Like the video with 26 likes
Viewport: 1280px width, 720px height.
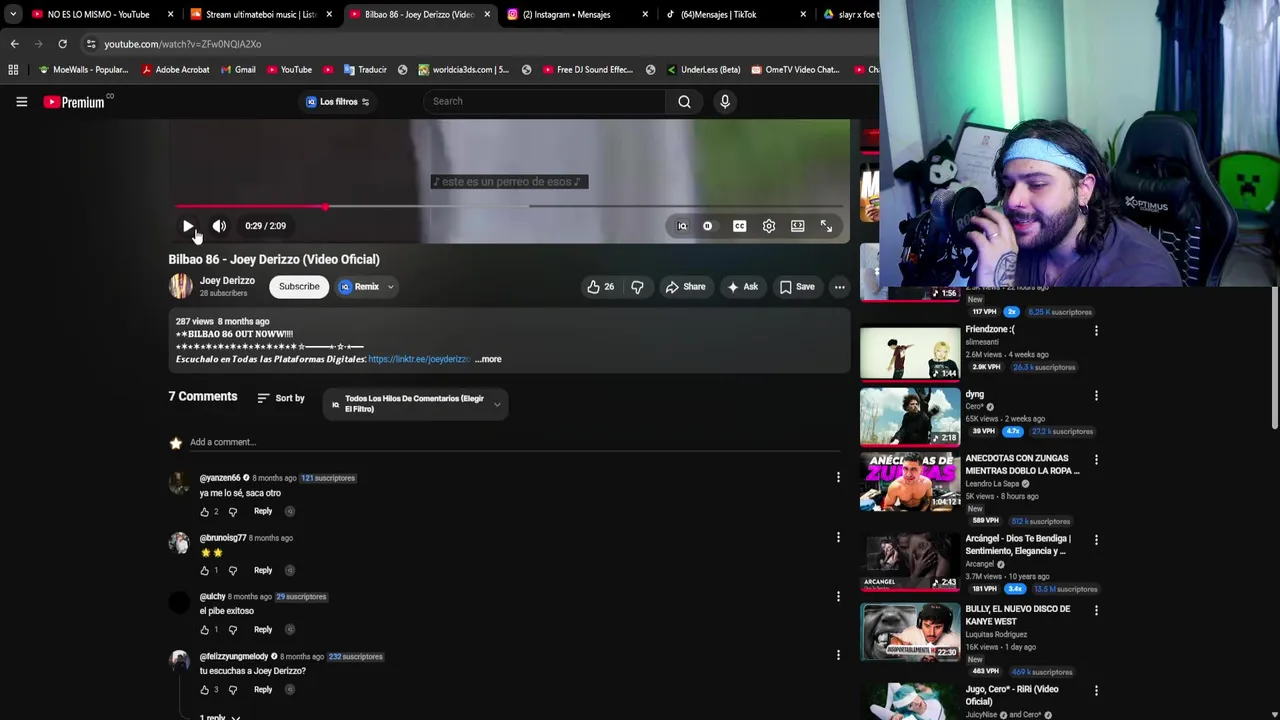[x=601, y=287]
